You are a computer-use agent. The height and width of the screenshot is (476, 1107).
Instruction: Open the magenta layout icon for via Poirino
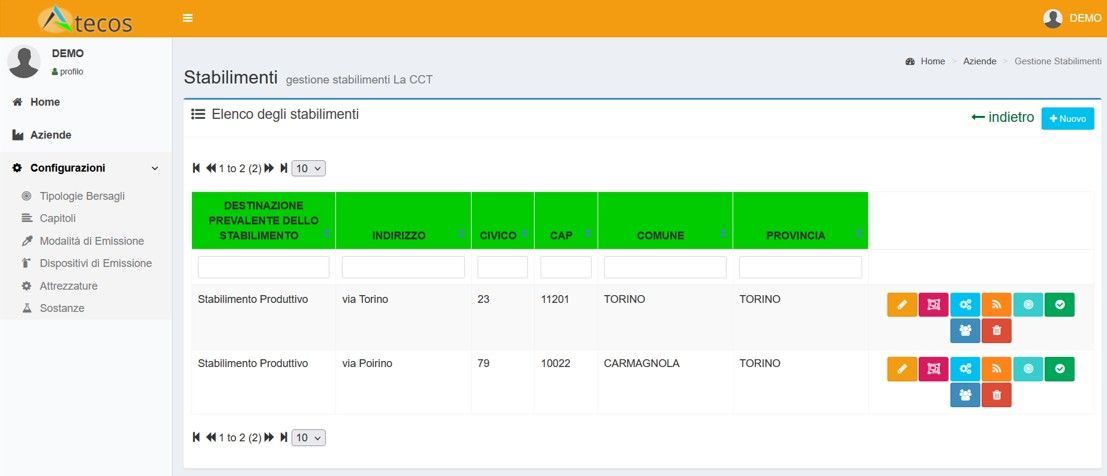pos(933,369)
